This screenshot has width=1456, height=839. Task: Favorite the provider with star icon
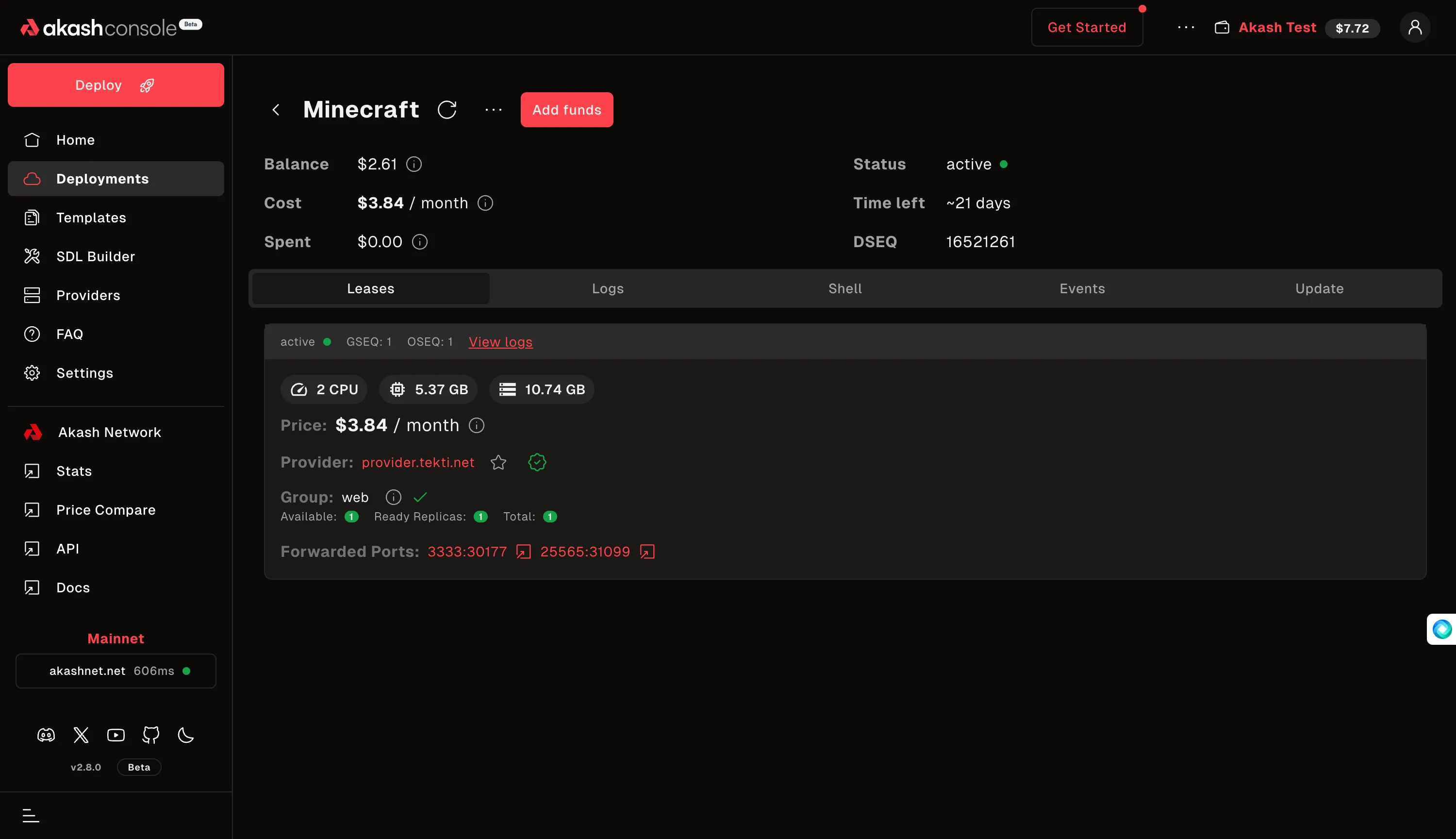[x=498, y=462]
